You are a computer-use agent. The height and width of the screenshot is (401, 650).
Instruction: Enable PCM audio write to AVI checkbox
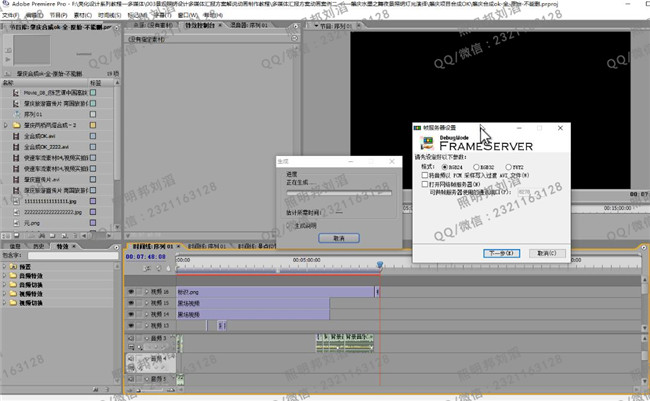425,175
